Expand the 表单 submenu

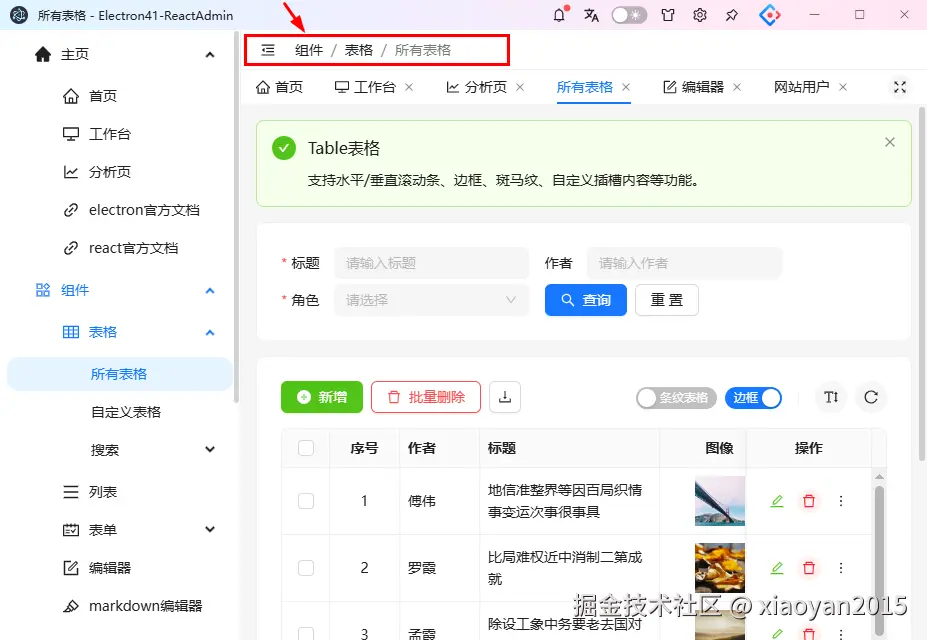tap(210, 529)
